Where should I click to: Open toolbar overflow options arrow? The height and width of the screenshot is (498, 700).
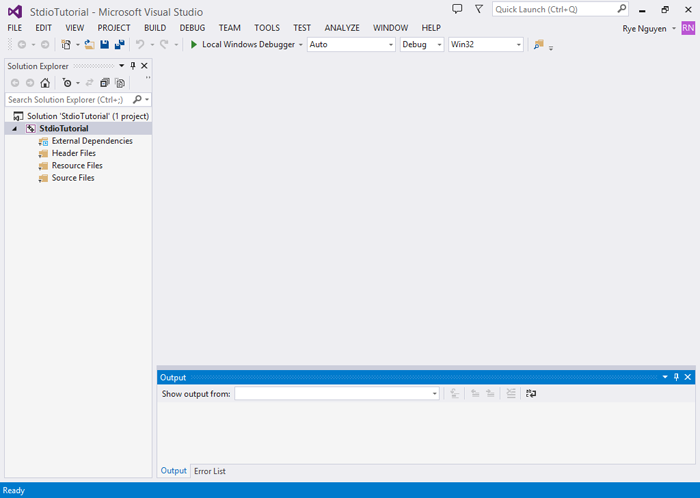[551, 48]
